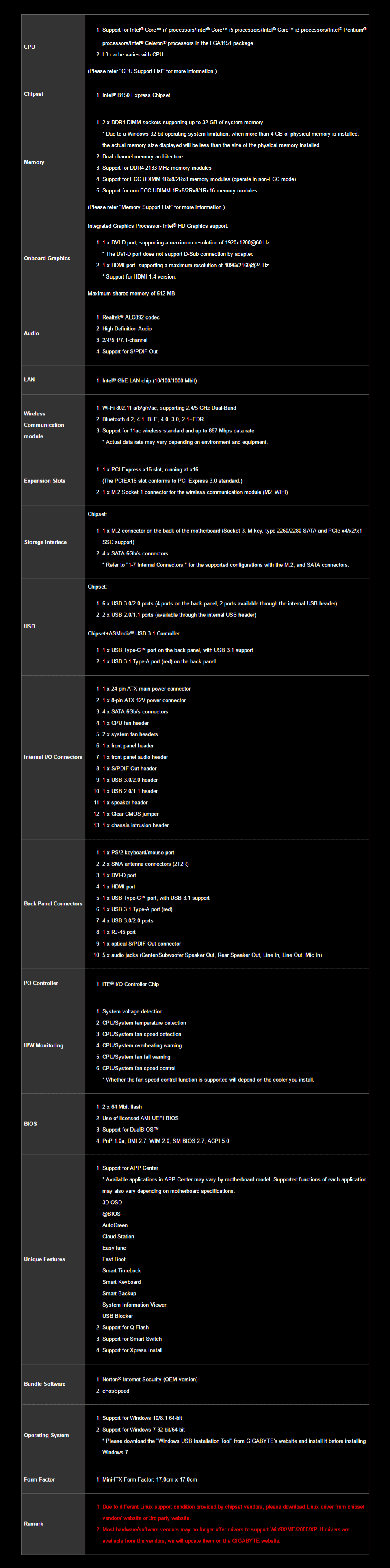Select the Expansion Slots heading

[45, 481]
